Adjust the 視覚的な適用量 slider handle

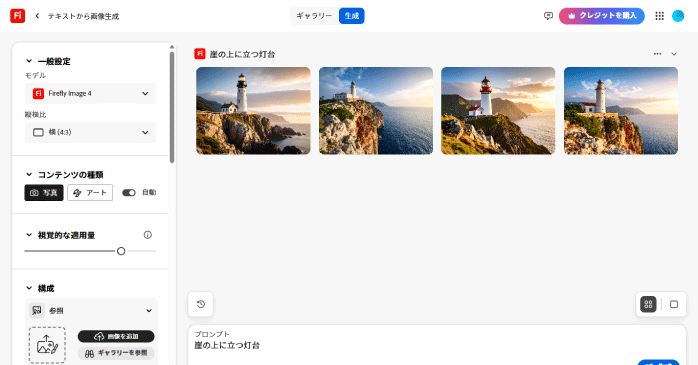click(121, 251)
